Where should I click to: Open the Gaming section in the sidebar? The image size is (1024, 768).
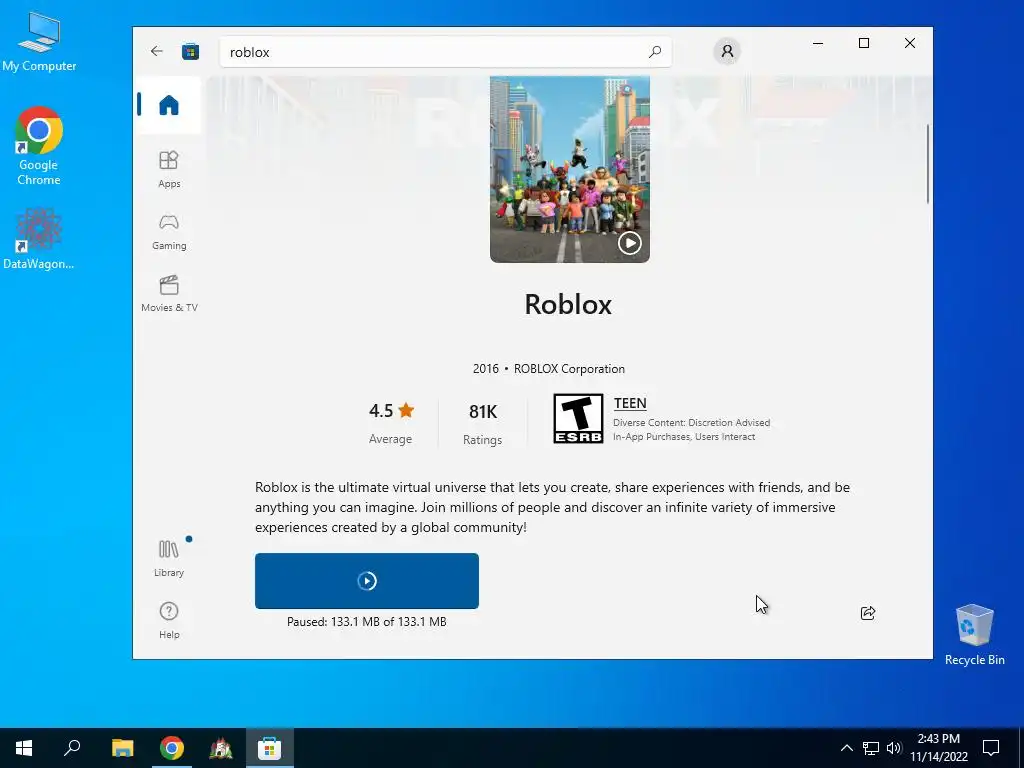click(168, 232)
